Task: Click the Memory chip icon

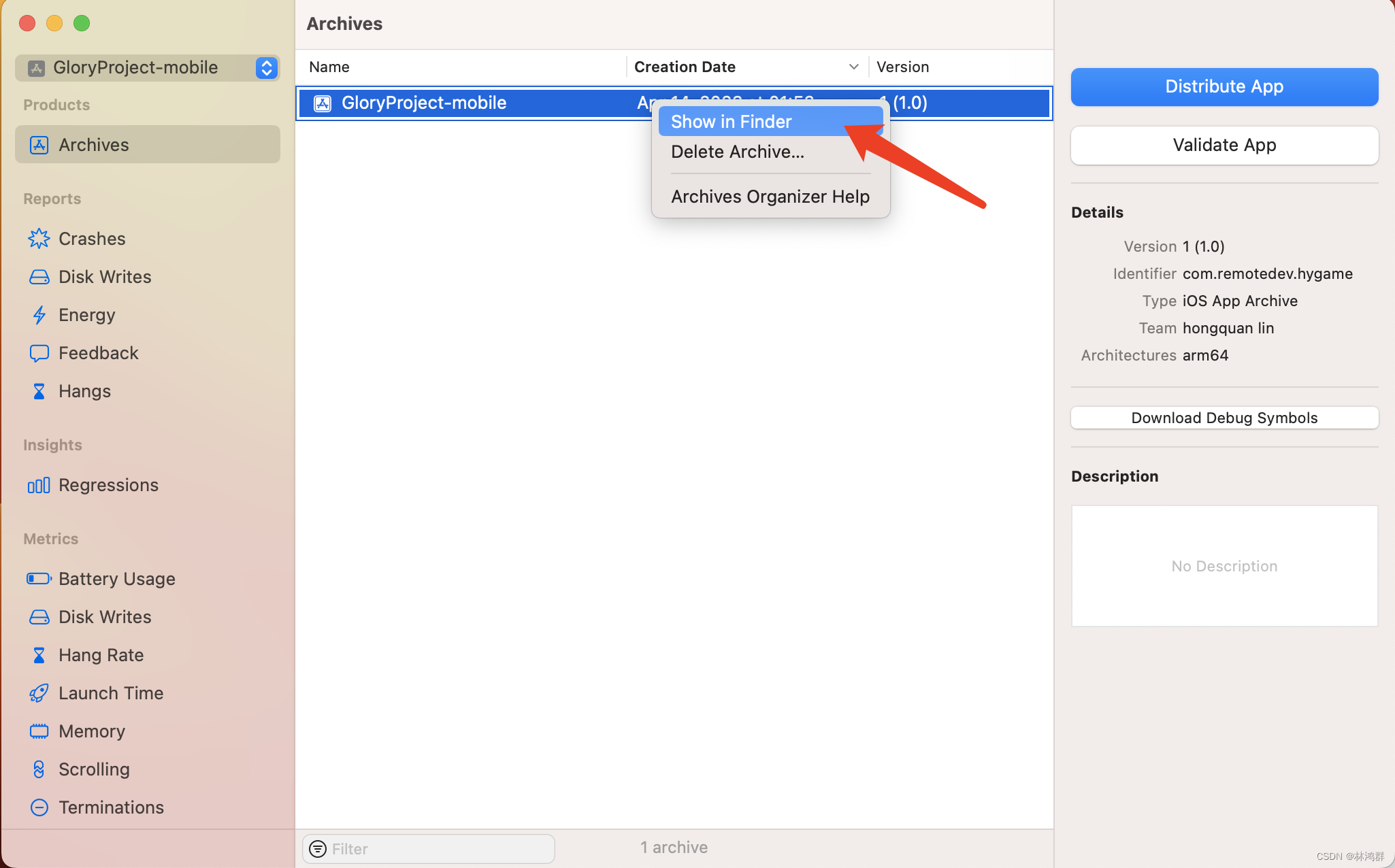Action: 39,731
